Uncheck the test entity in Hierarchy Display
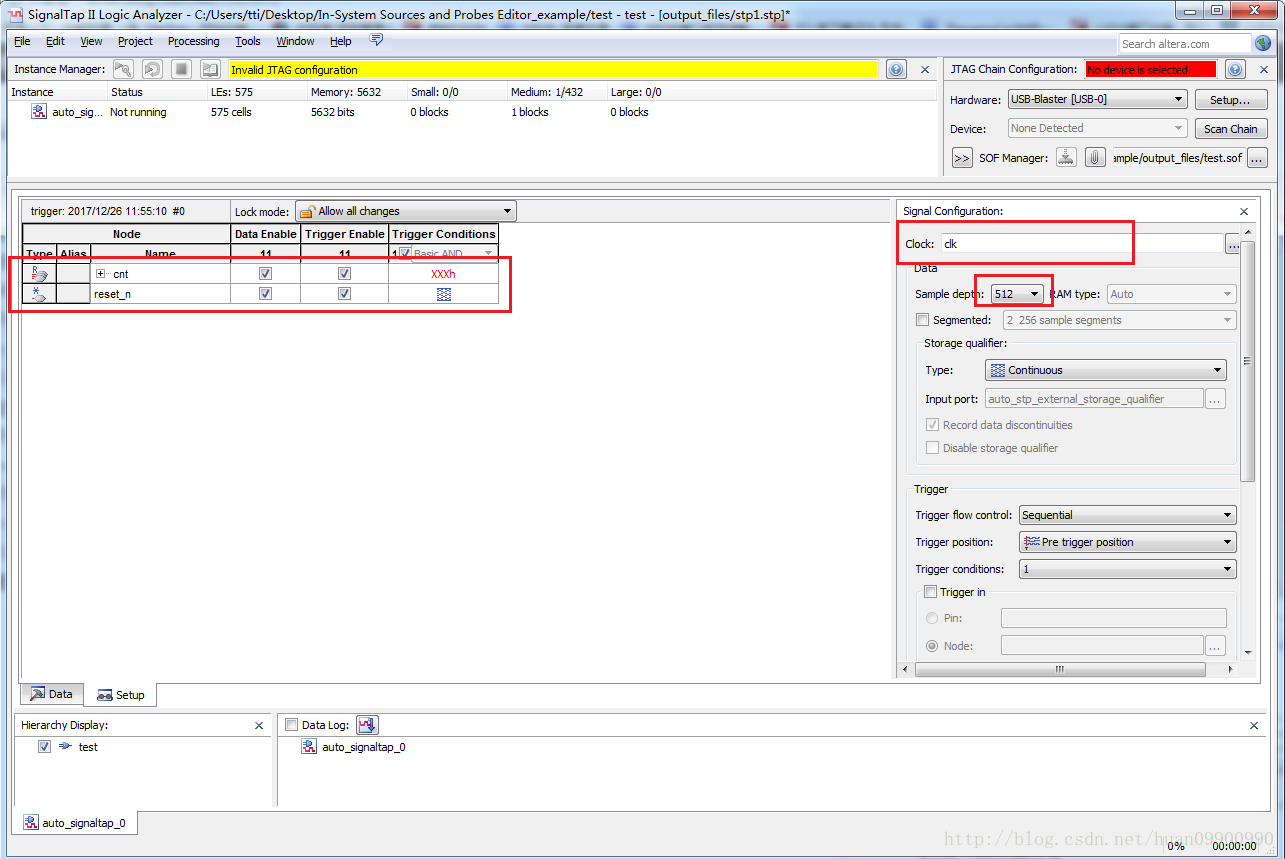Image resolution: width=1285 pixels, height=859 pixels. (44, 747)
